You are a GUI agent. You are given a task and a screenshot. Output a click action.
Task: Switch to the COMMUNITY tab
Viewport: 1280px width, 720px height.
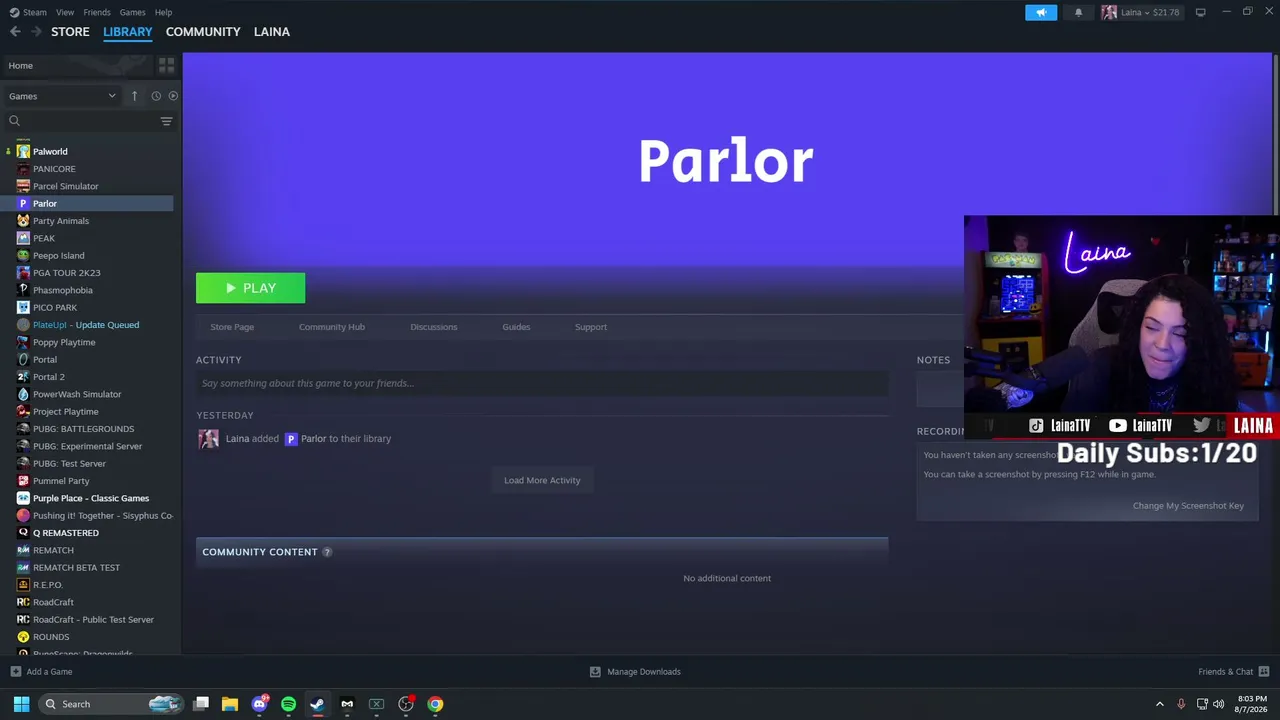pyautogui.click(x=203, y=32)
